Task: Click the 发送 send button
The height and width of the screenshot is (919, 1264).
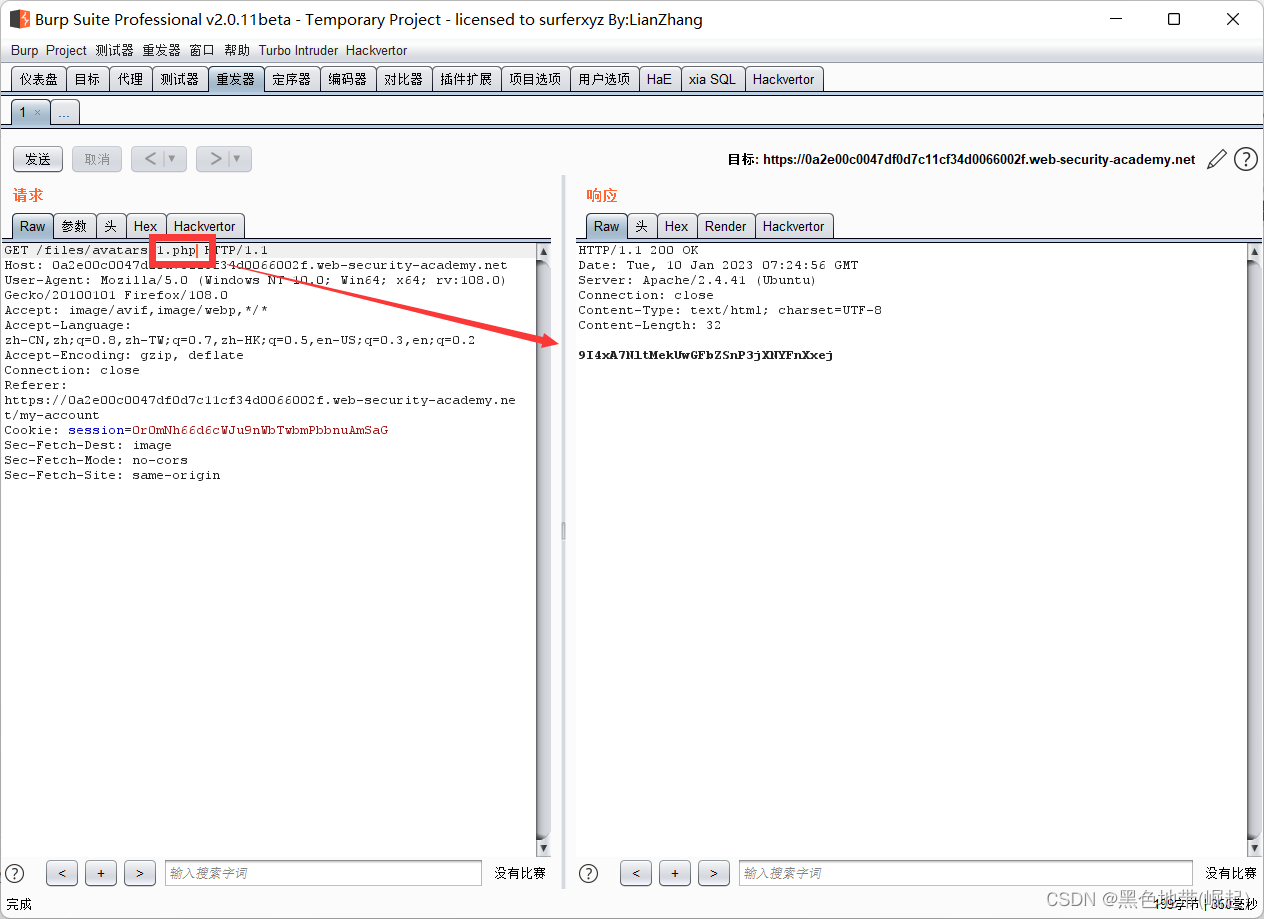Action: 38,159
